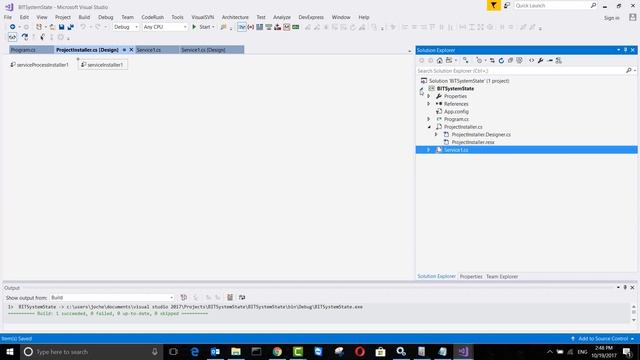640x360 pixels.
Task: Pin the Solution Explorer panel with auto-hide pin
Action: [x=625, y=50]
